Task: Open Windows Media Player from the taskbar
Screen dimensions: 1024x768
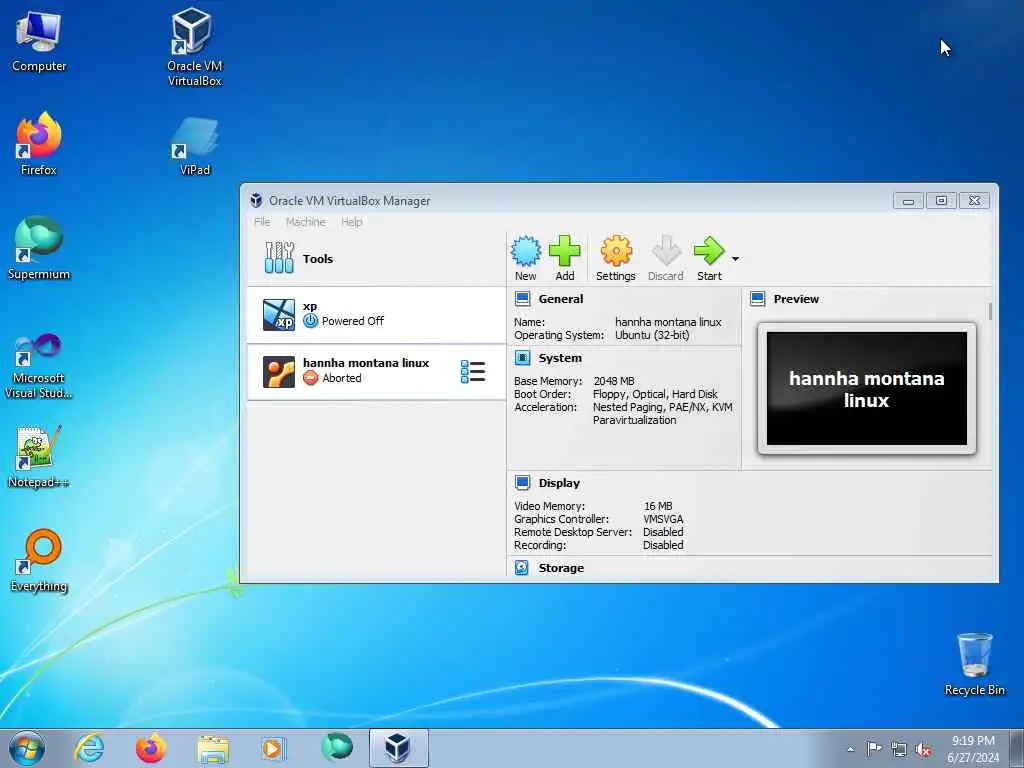Action: pos(274,748)
